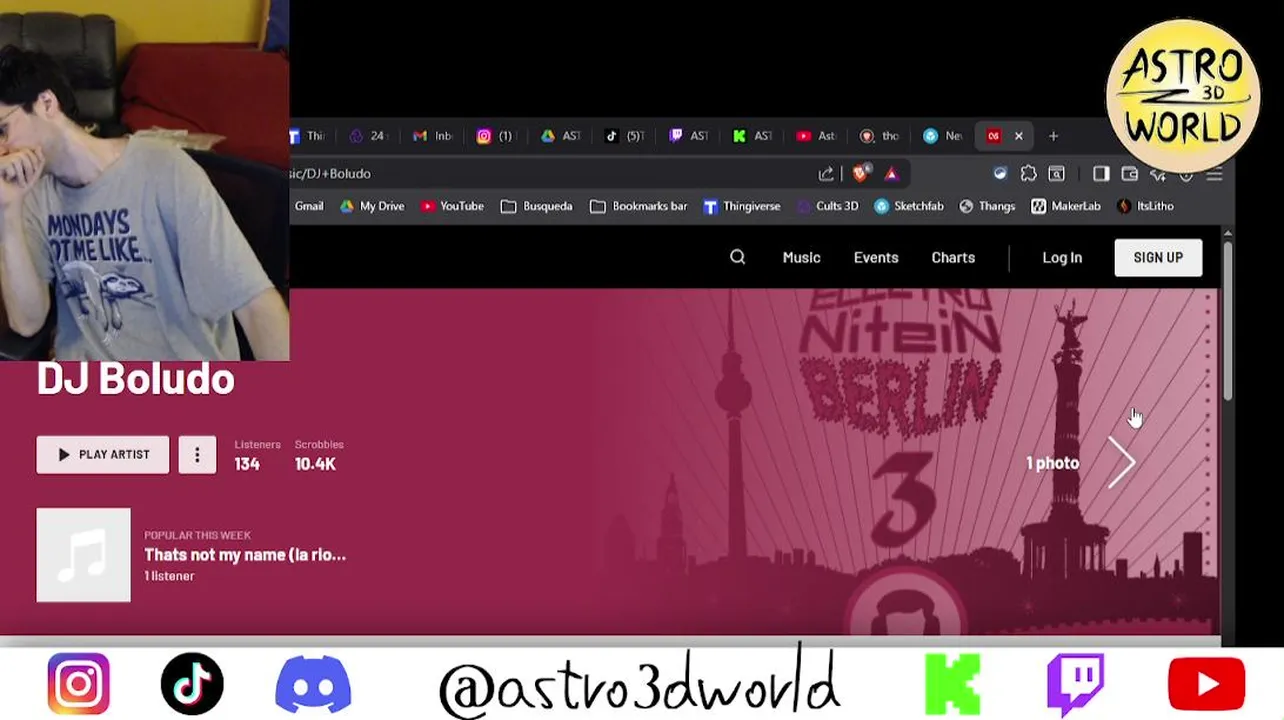The width and height of the screenshot is (1284, 720).
Task: Open the Last.fm search magnifier icon
Action: [x=737, y=257]
